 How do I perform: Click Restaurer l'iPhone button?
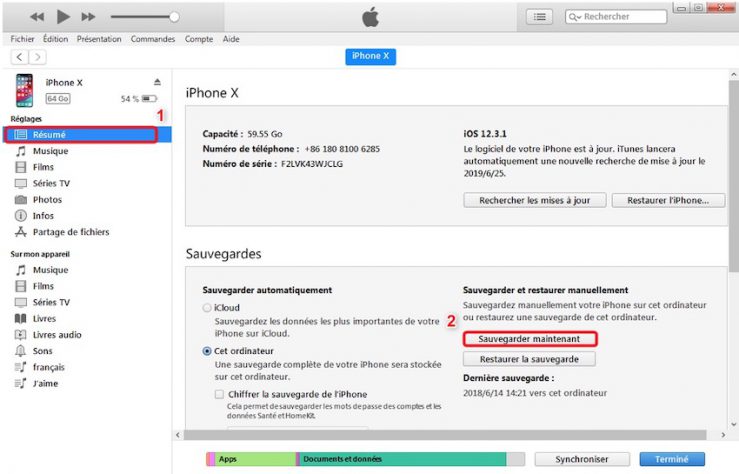(668, 200)
